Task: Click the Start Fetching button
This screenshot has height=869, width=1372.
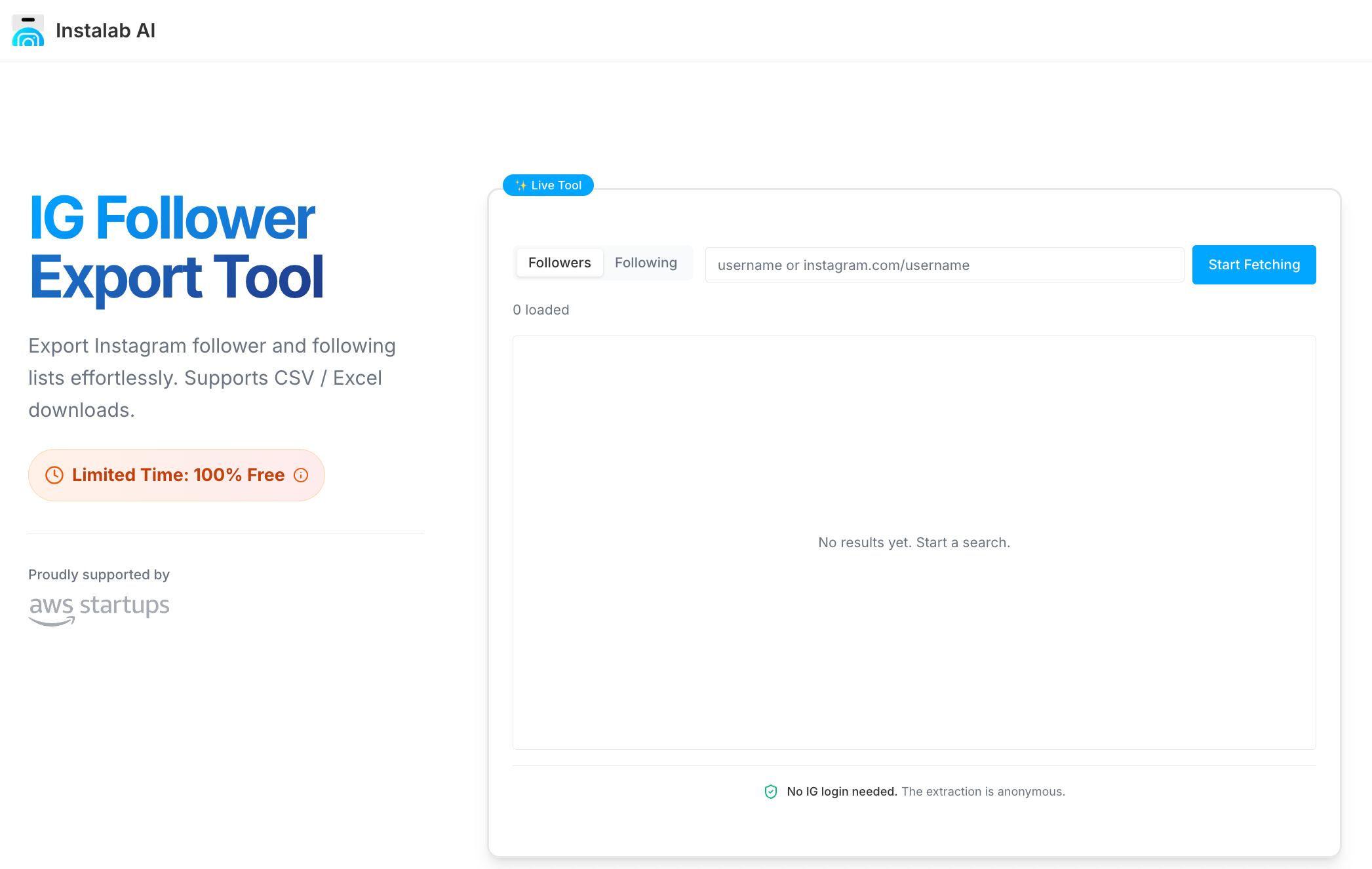Action: point(1253,265)
